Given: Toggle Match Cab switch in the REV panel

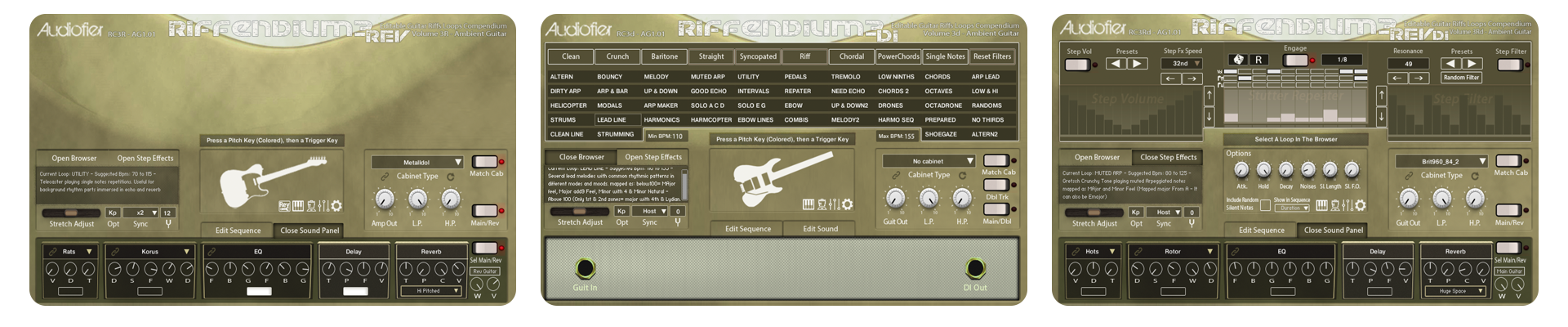Looking at the screenshot, I should point(484,162).
